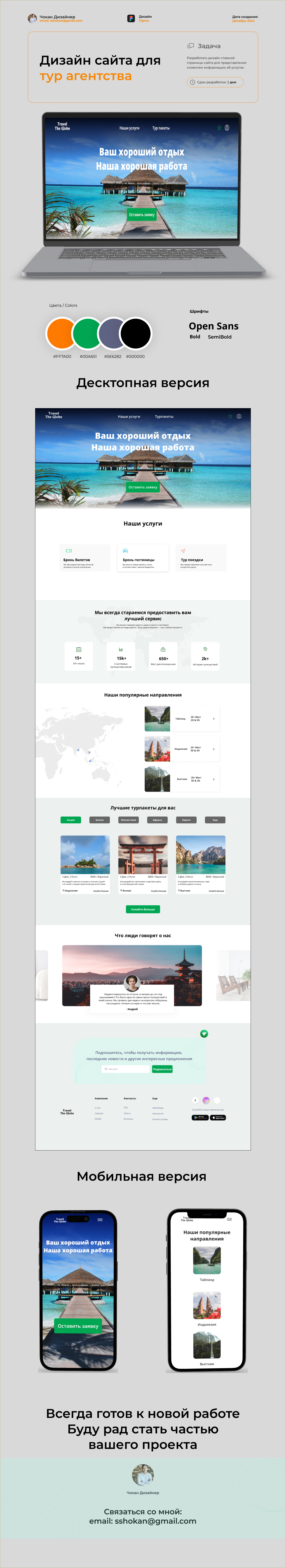
Task: Expand the Индонезия destination card arrow
Action: pos(214,749)
